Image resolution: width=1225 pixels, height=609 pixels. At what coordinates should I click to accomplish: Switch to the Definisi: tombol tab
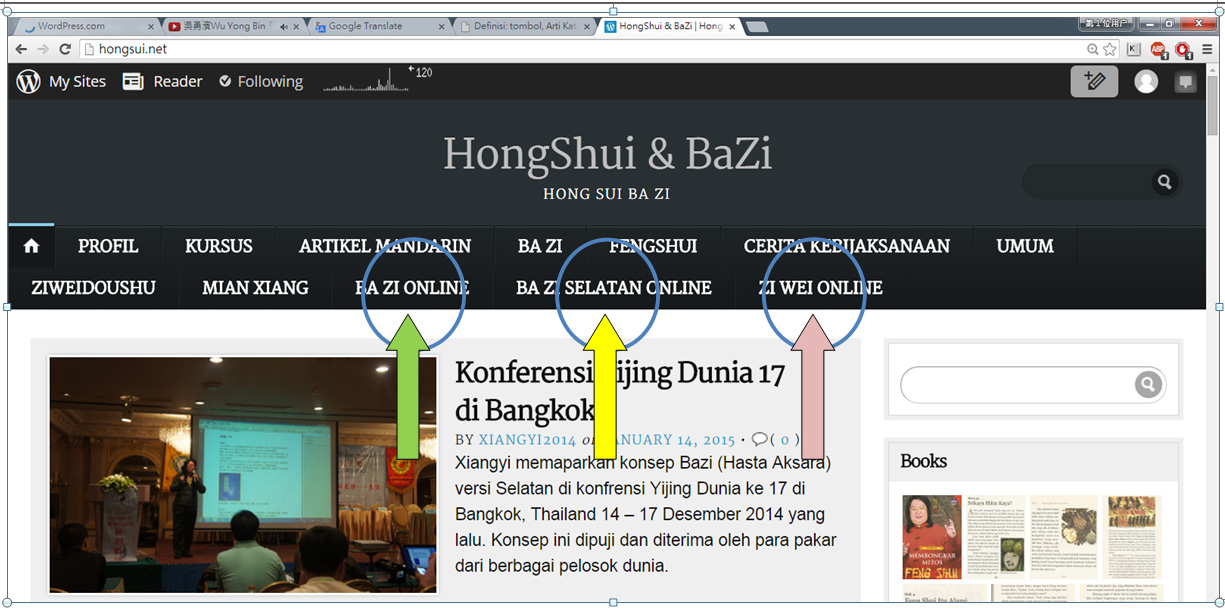pos(523,26)
